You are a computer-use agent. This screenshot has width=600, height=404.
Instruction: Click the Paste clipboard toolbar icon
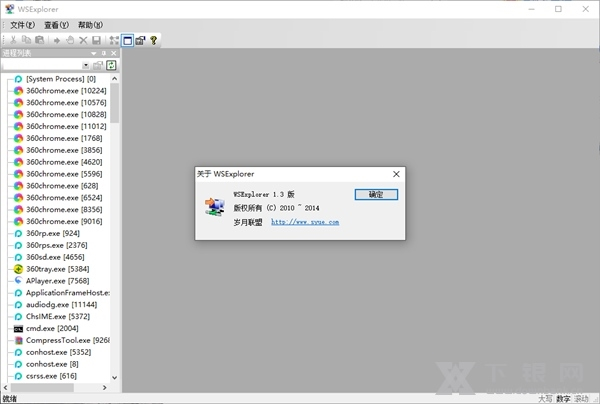pyautogui.click(x=39, y=40)
